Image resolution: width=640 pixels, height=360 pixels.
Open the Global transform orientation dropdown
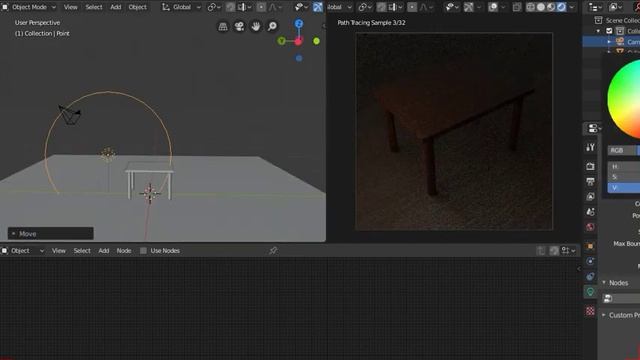181,7
